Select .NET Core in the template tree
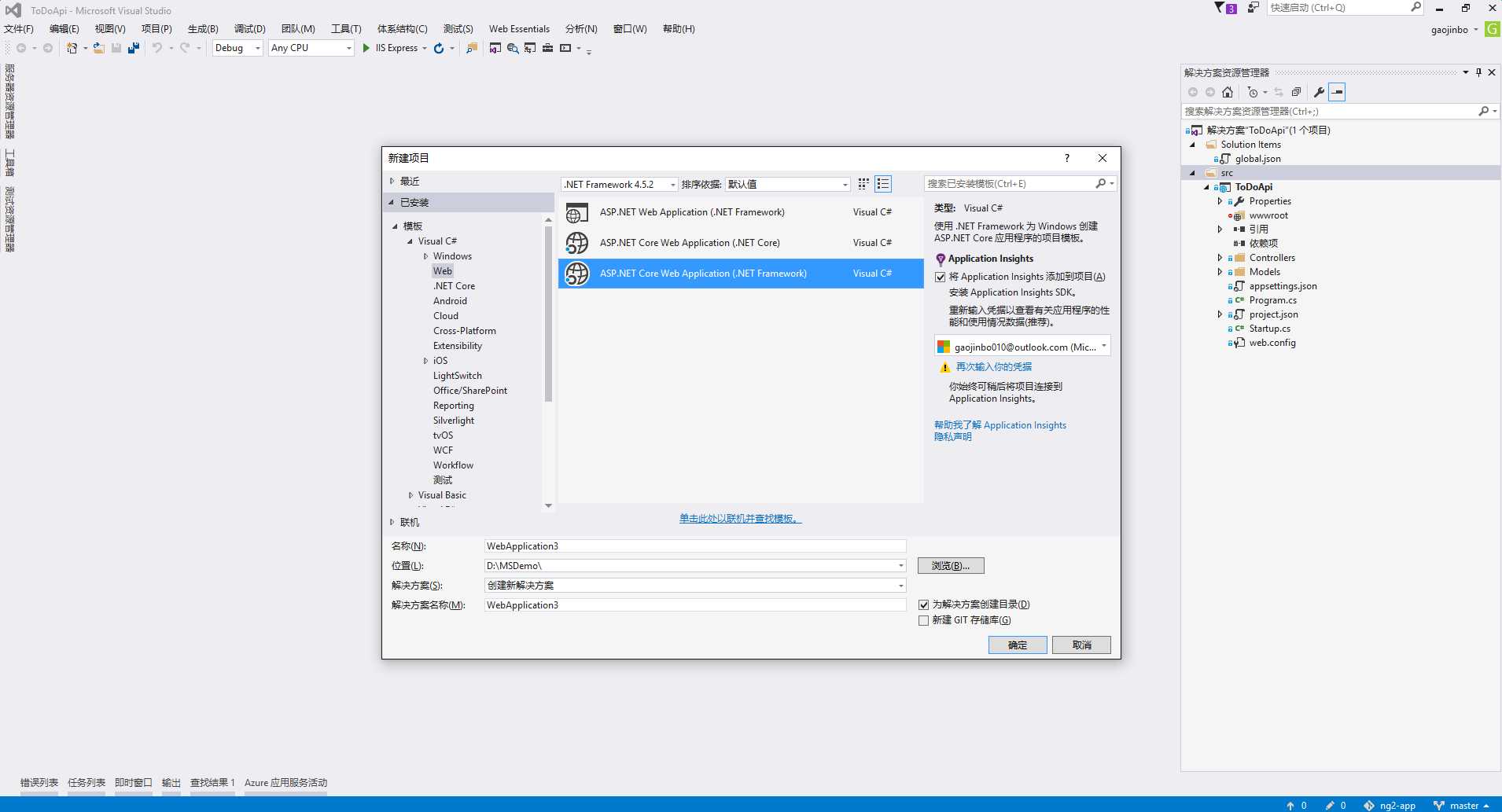This screenshot has height=812, width=1502. tap(454, 286)
